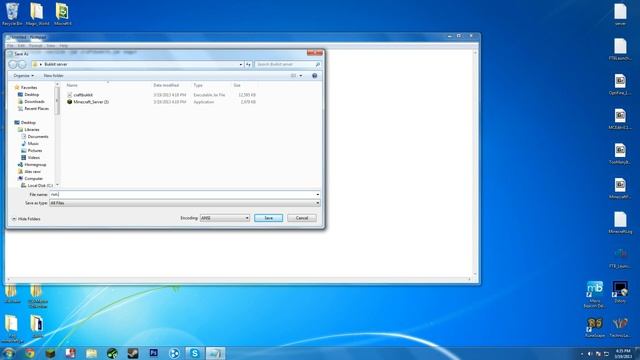Image resolution: width=640 pixels, height=360 pixels.
Task: Open Notepad's View menu
Action: click(x=51, y=46)
